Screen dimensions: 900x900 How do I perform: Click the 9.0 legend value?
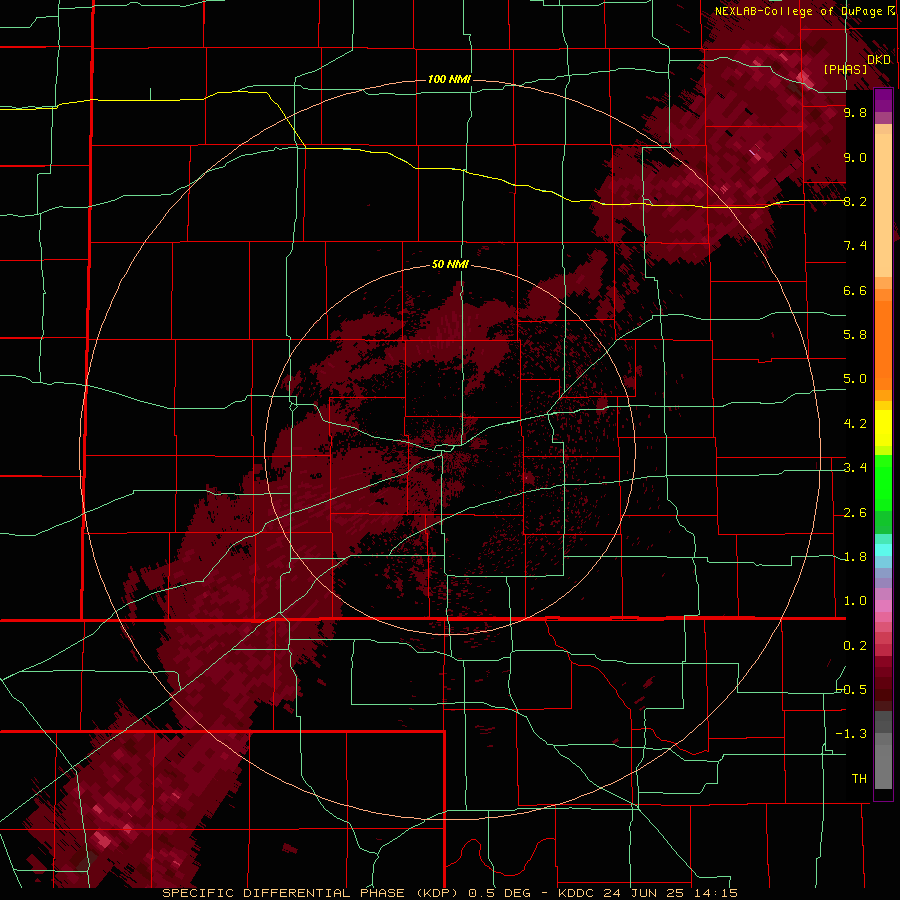855,157
